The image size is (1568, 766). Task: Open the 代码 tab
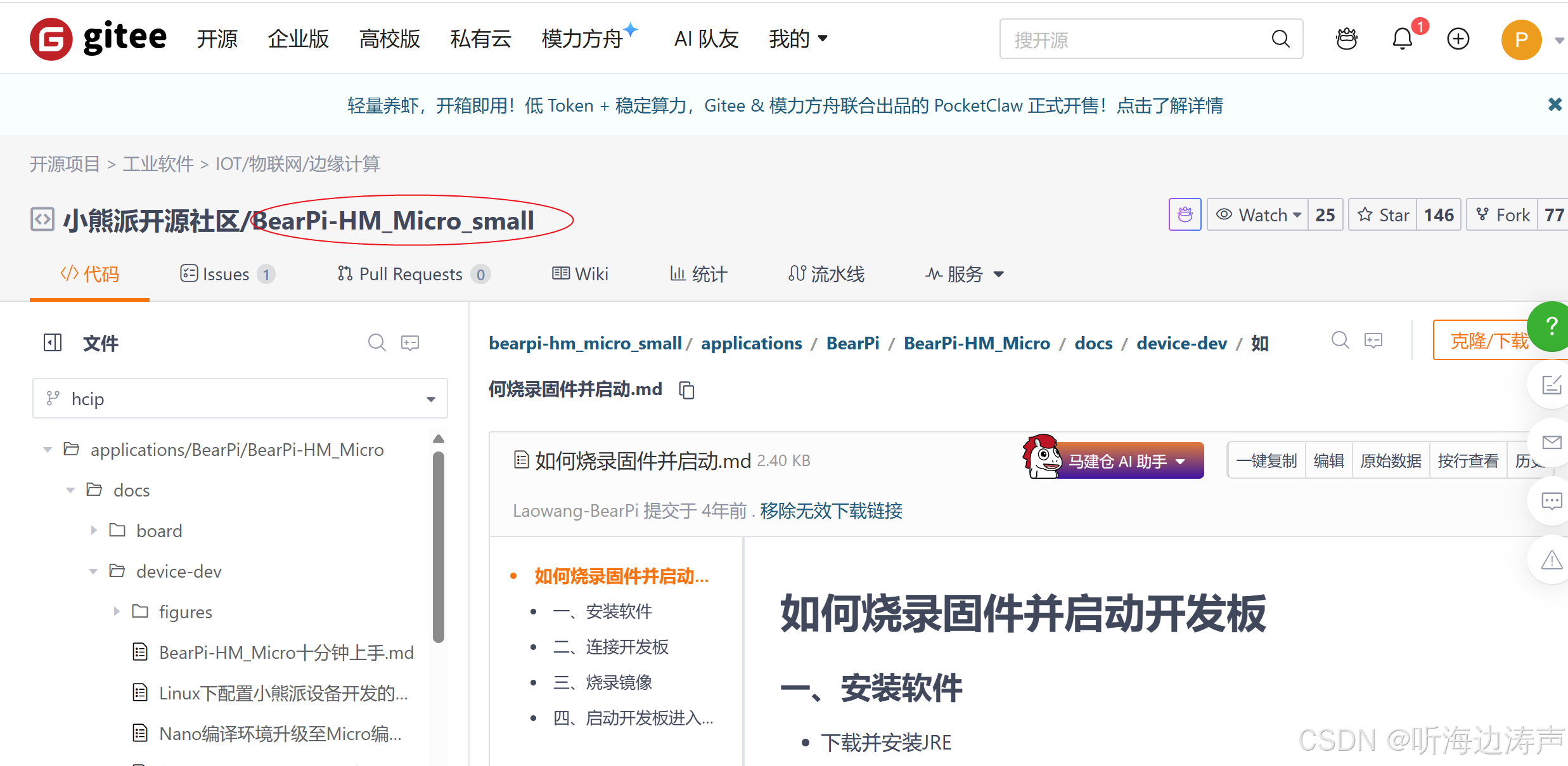pyautogui.click(x=89, y=274)
